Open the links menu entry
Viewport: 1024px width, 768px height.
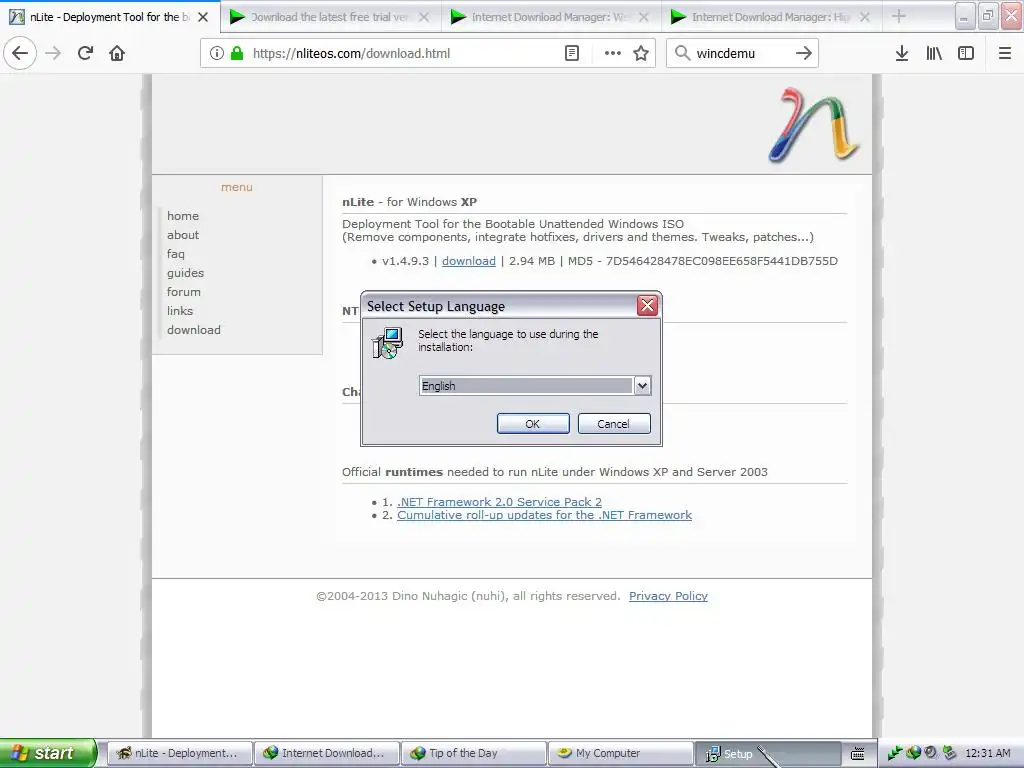180,310
